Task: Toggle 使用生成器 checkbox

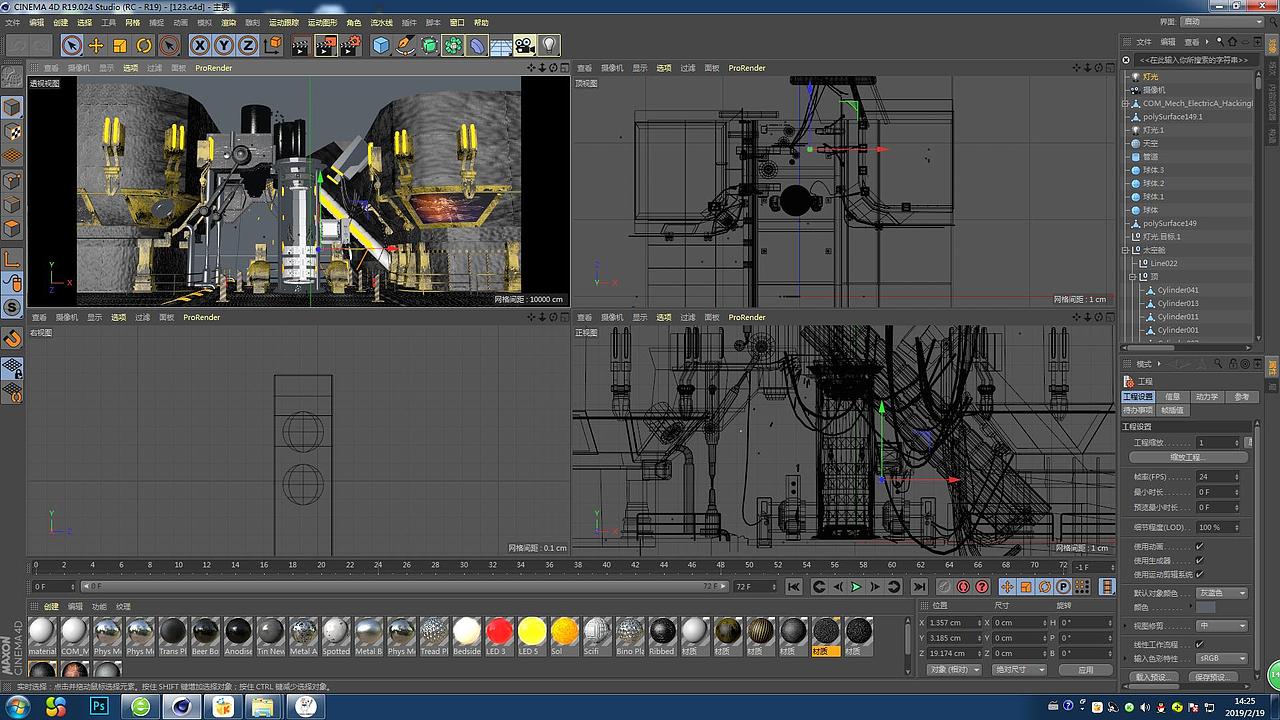Action: (1199, 561)
